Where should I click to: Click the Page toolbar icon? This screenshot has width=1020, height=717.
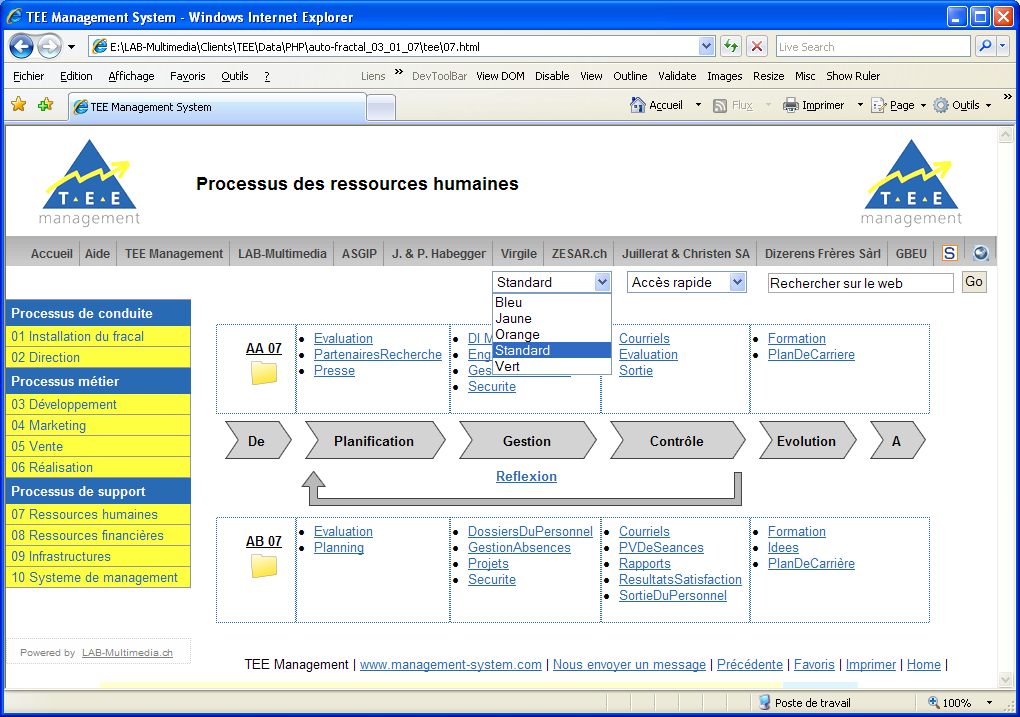pos(878,105)
